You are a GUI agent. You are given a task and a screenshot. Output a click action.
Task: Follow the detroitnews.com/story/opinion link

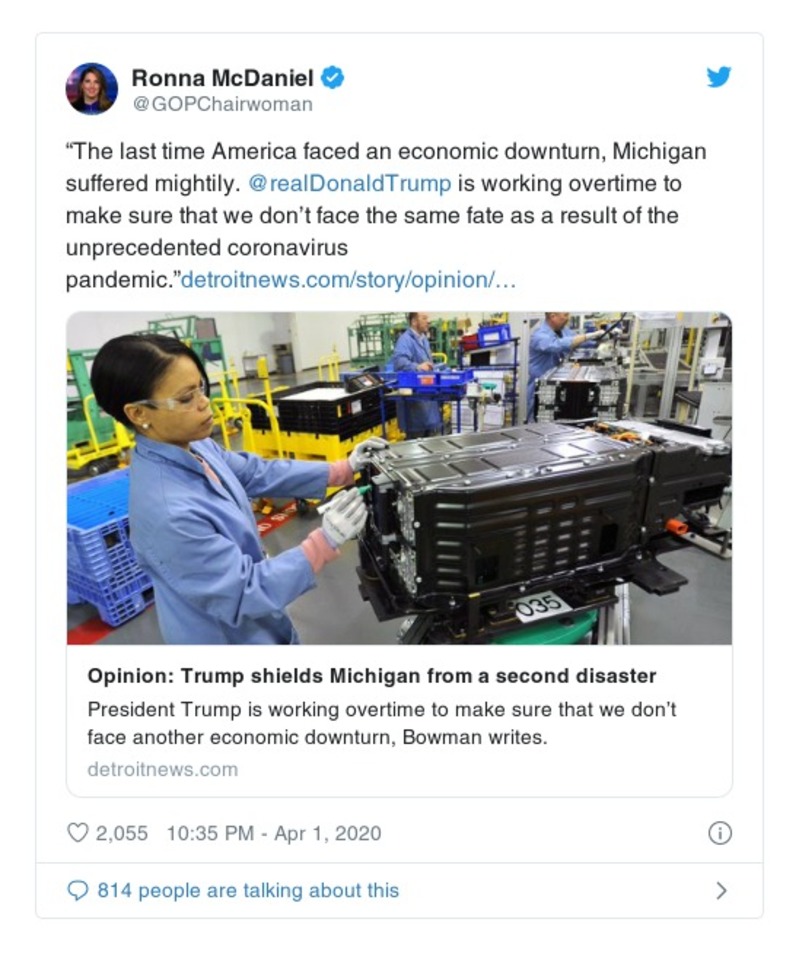click(348, 280)
